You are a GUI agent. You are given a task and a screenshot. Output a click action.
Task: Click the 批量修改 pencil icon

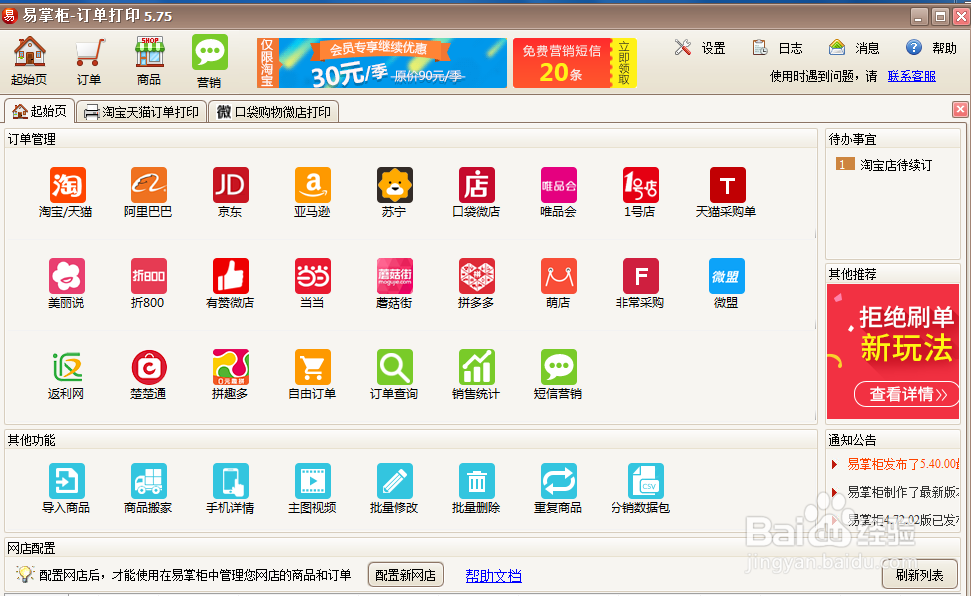pyautogui.click(x=394, y=481)
